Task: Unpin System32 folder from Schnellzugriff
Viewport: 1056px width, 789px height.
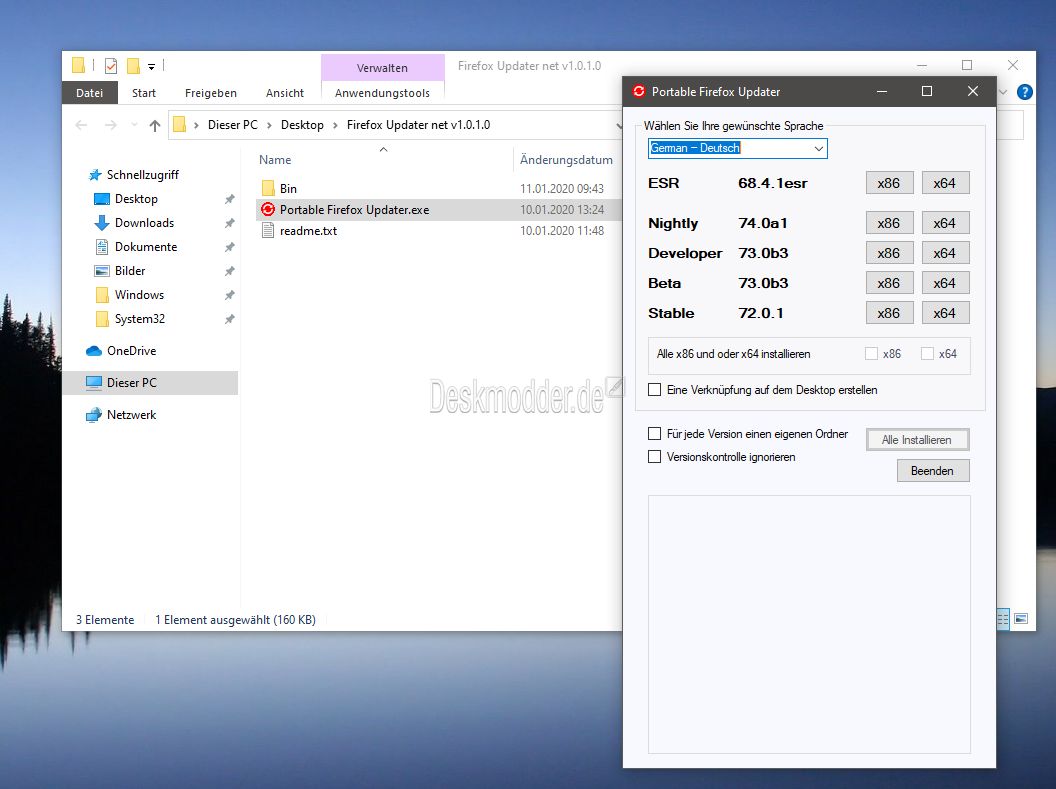Action: click(230, 319)
